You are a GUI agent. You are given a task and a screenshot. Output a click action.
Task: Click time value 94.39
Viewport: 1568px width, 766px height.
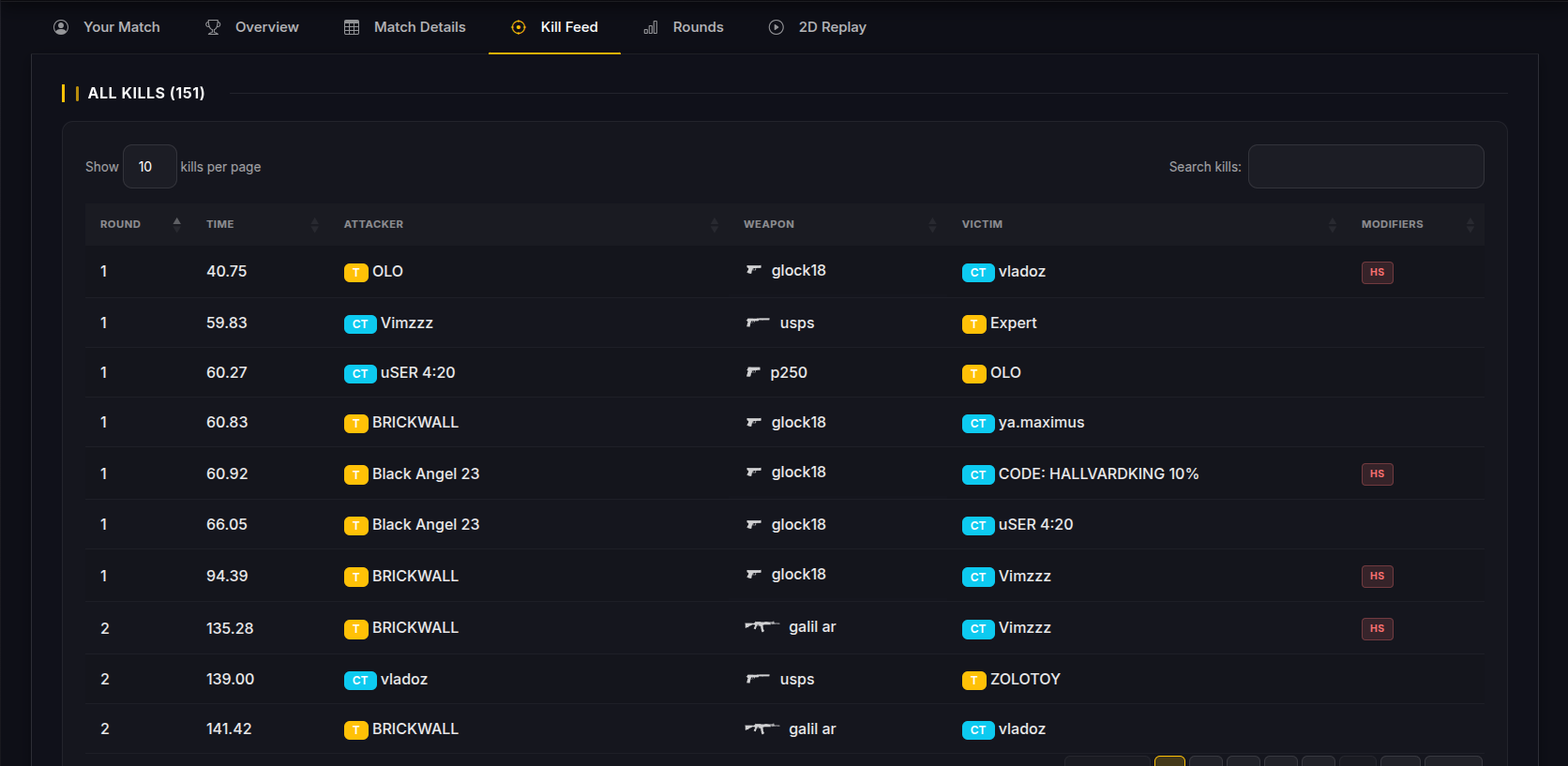tap(227, 576)
